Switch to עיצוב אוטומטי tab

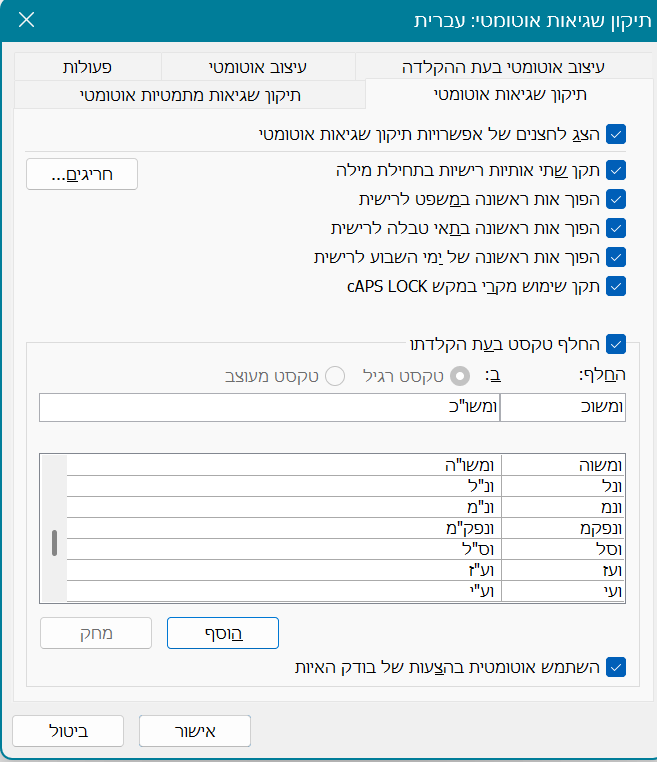tap(257, 67)
